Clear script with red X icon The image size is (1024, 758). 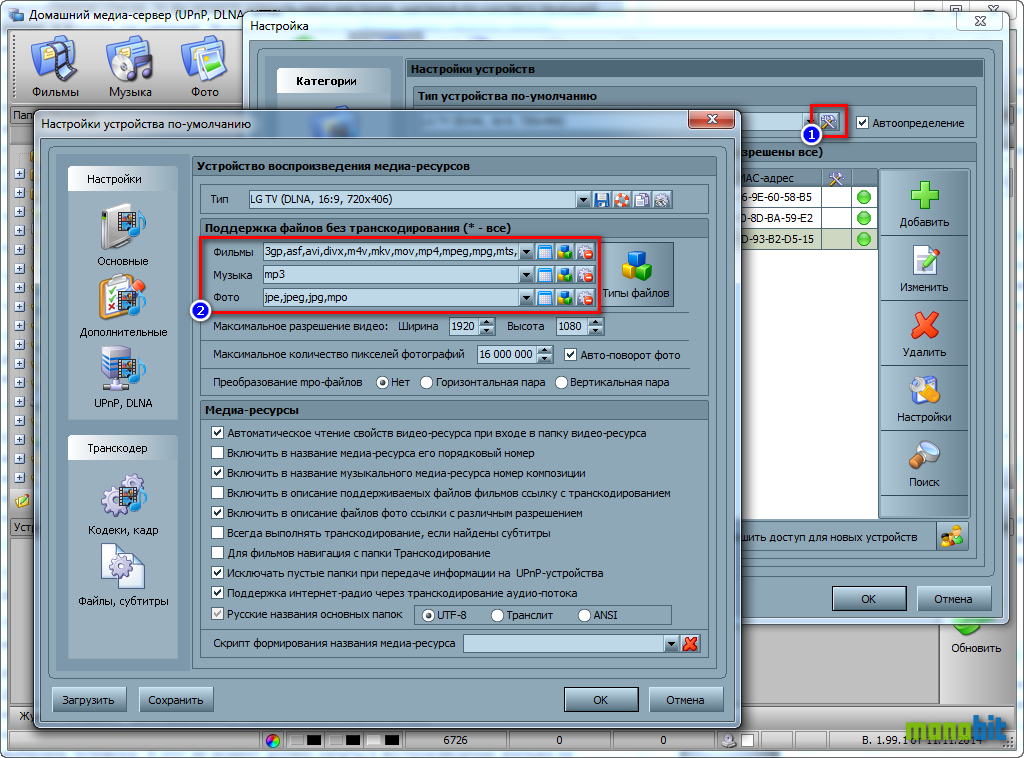[x=690, y=644]
